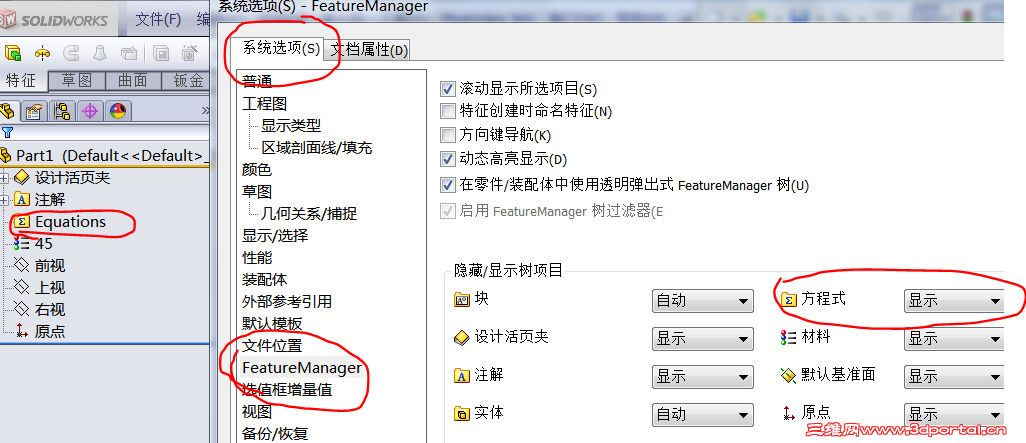Expand the 设计活页夹 tree node

[5, 177]
